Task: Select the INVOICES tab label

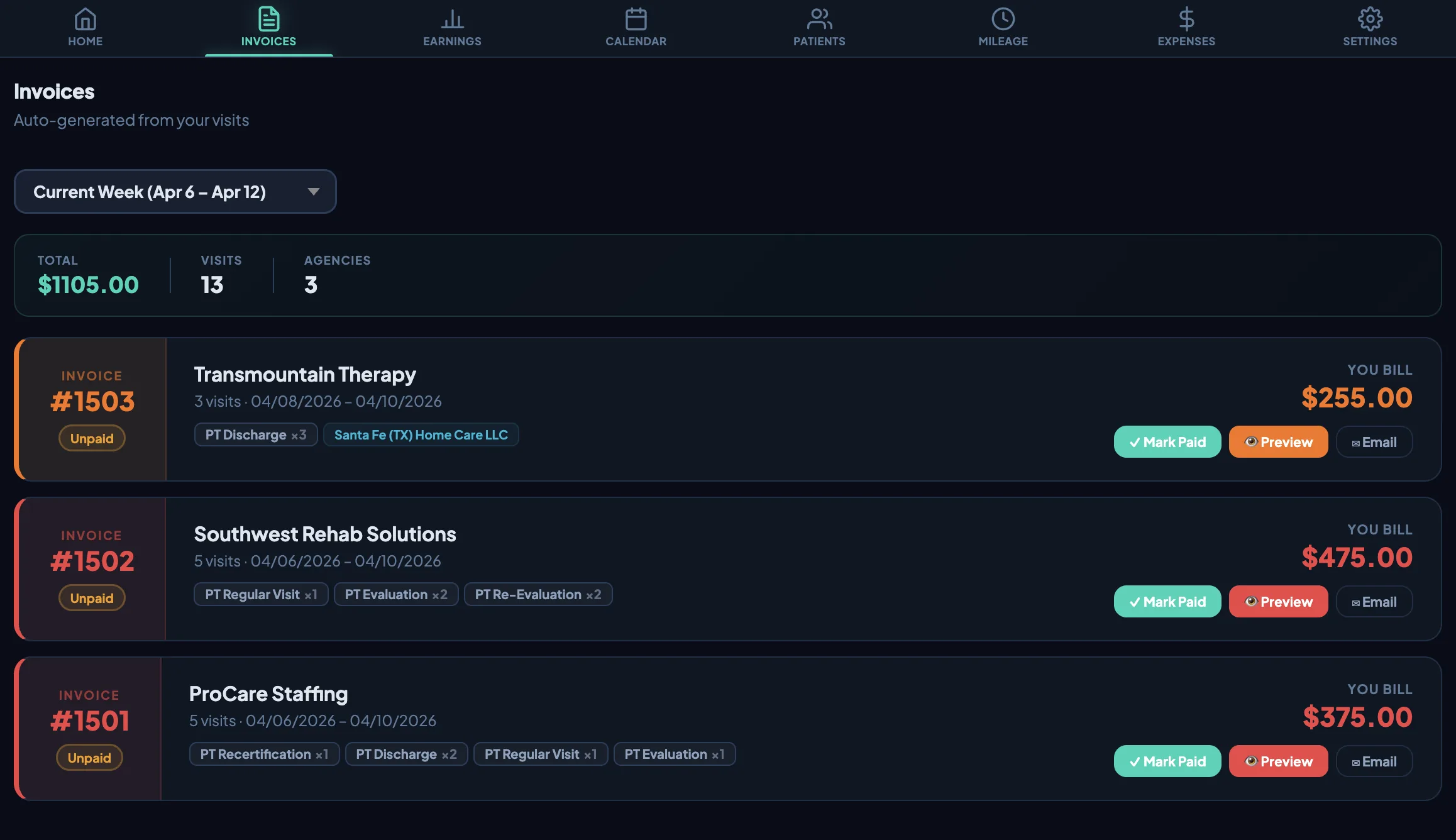Action: pos(268,41)
